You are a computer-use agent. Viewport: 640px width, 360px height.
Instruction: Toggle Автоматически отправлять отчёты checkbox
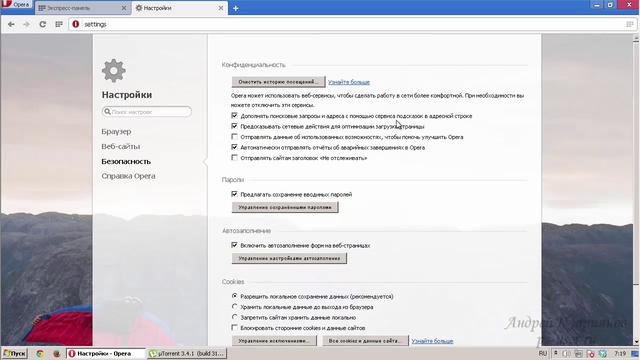(234, 147)
